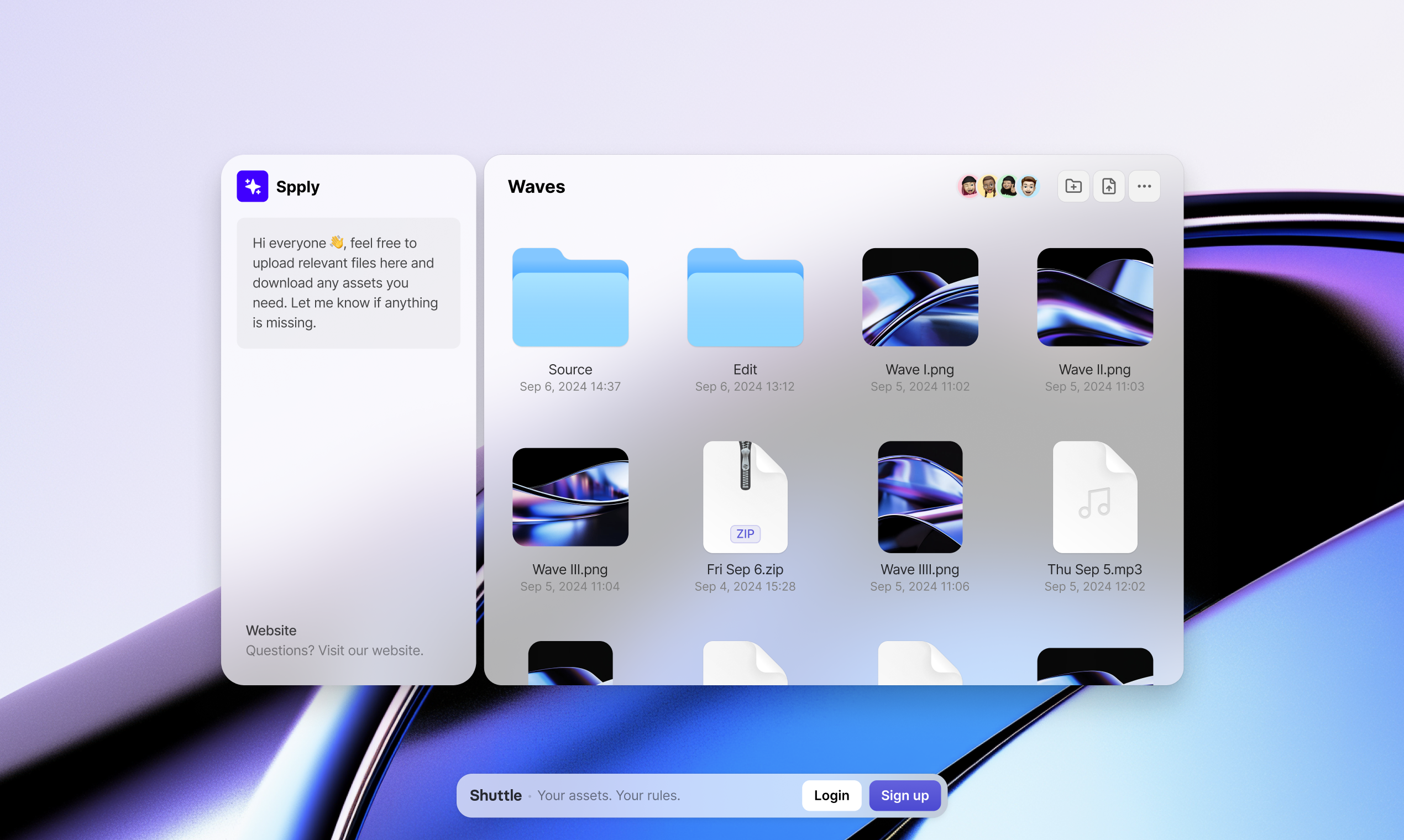Open the Wave II.png thumbnail

pyautogui.click(x=1095, y=297)
